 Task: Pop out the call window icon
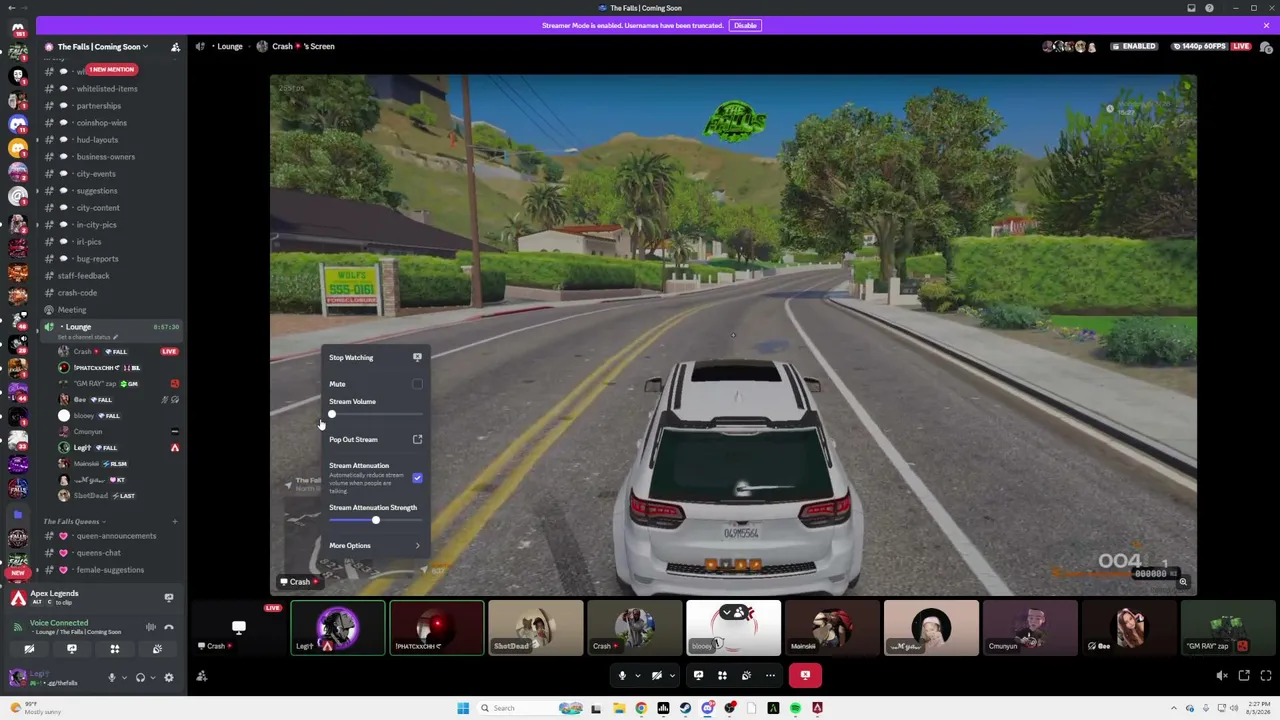[1244, 676]
